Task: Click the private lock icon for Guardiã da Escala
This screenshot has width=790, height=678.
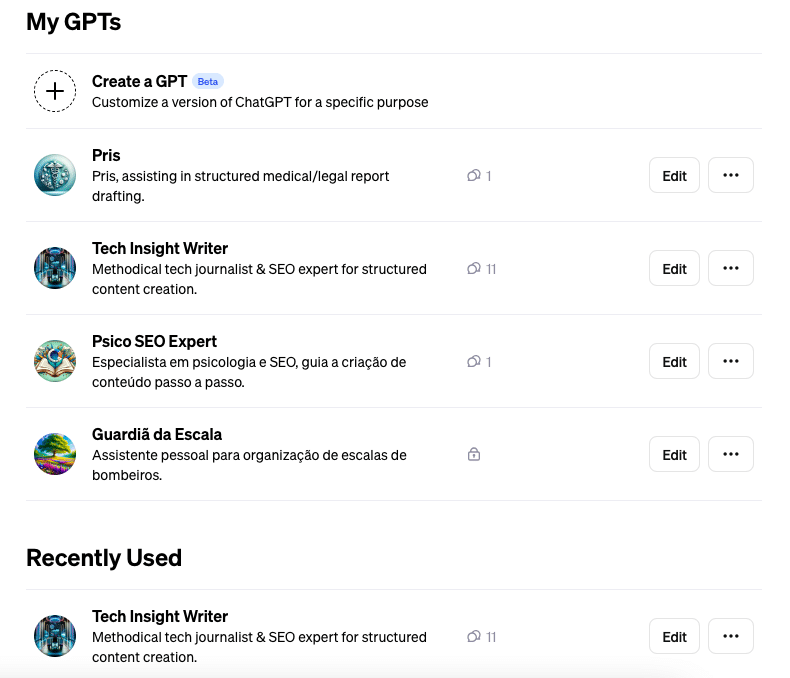Action: 474,455
